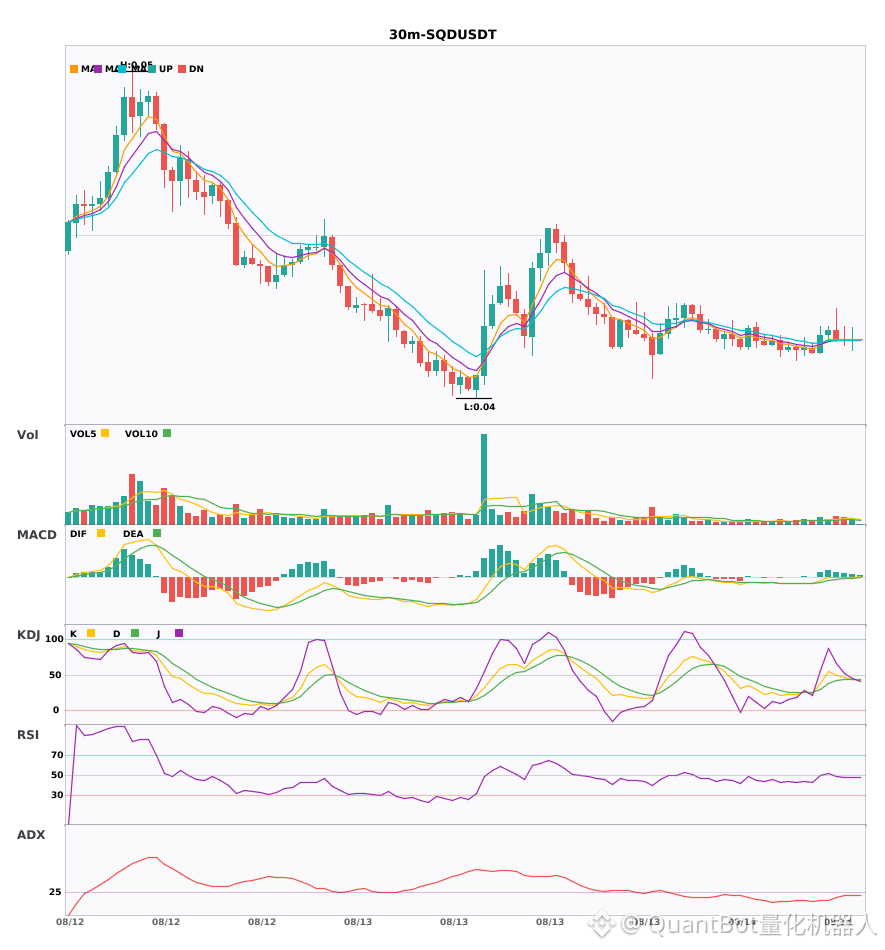Click the UP legend label

pyautogui.click(x=166, y=69)
